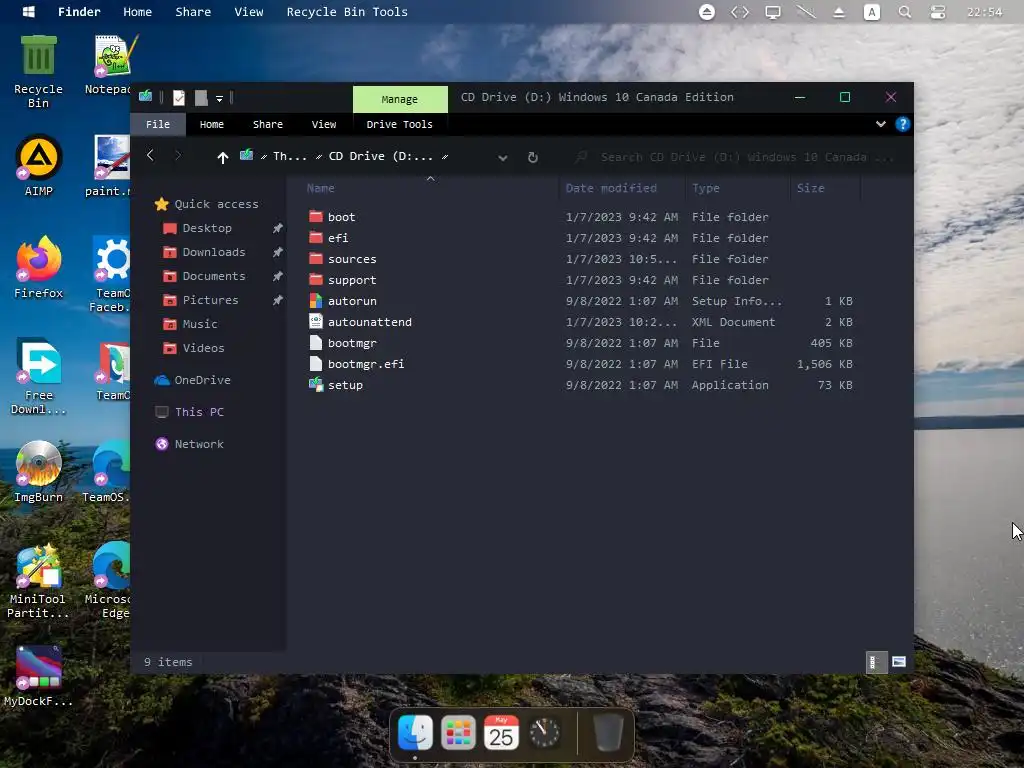
Task: Click Finder icon in the dock
Action: click(415, 732)
